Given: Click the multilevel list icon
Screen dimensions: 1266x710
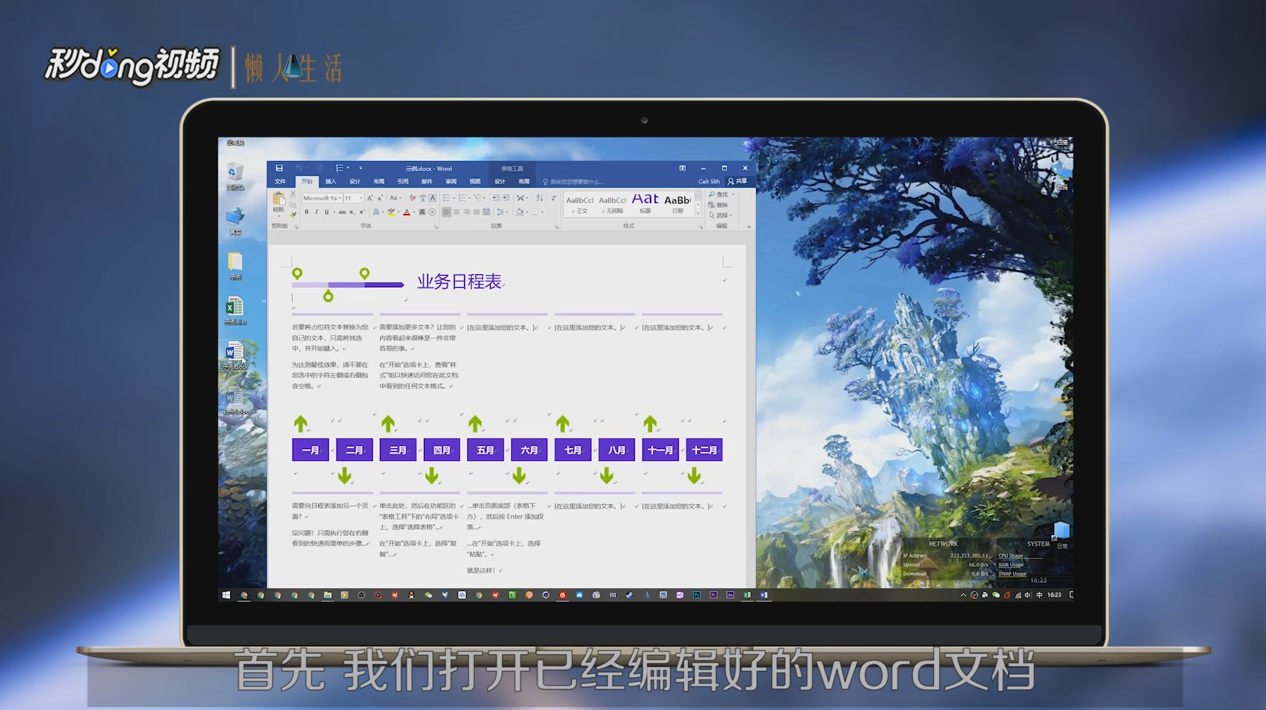Looking at the screenshot, I should tap(478, 198).
